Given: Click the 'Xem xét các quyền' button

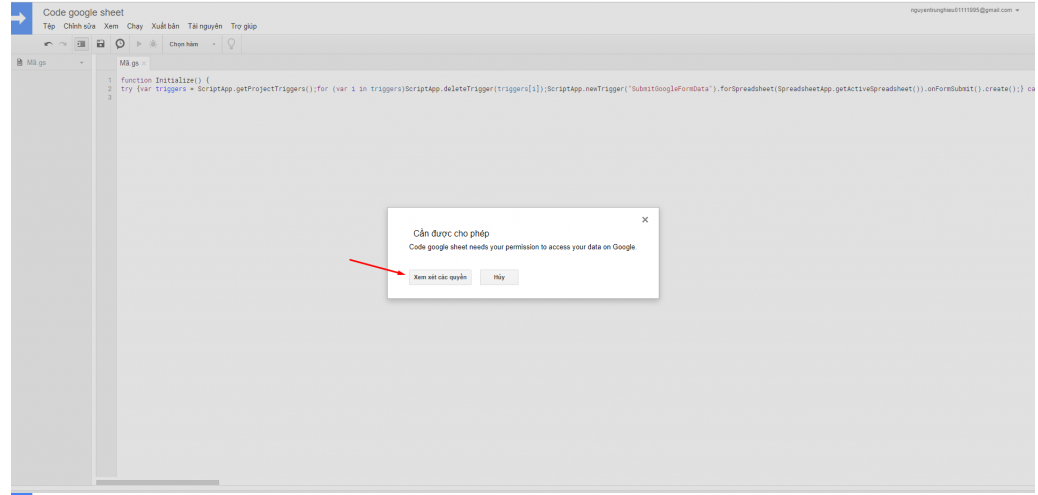Looking at the screenshot, I should [x=440, y=277].
